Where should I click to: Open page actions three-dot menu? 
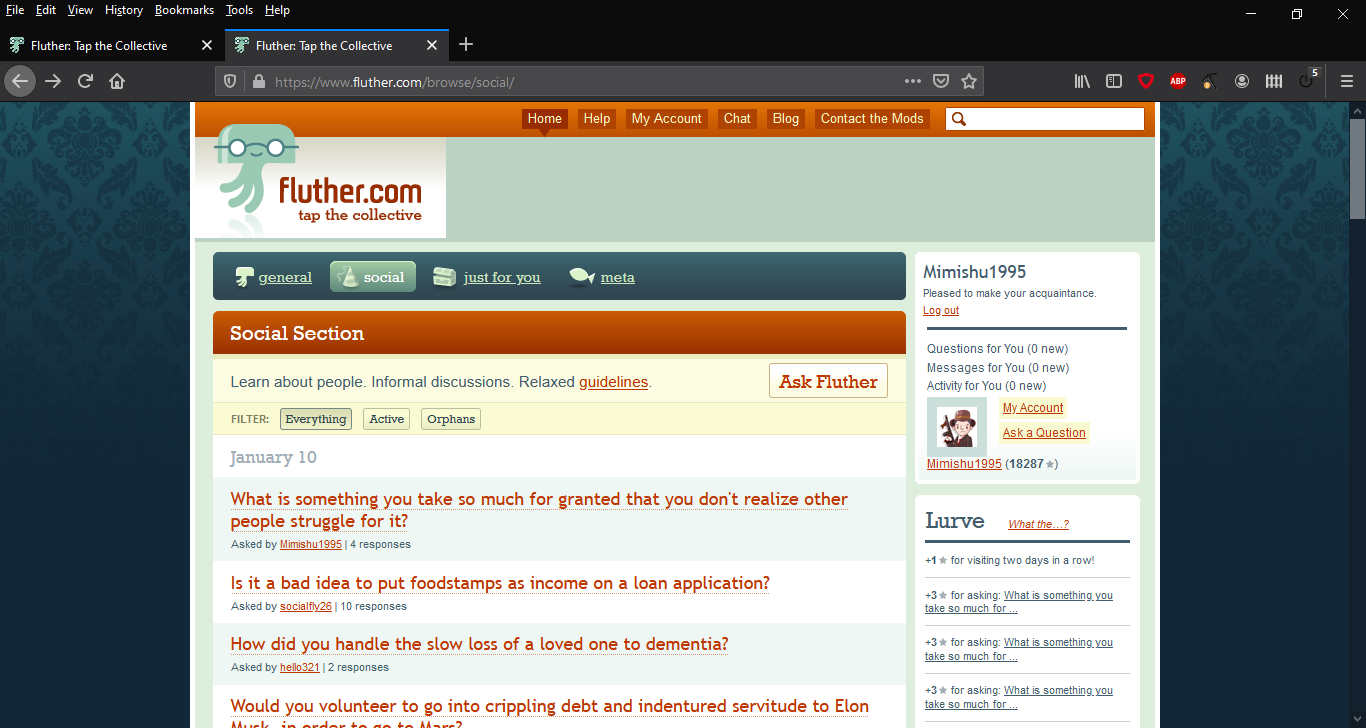coord(913,81)
